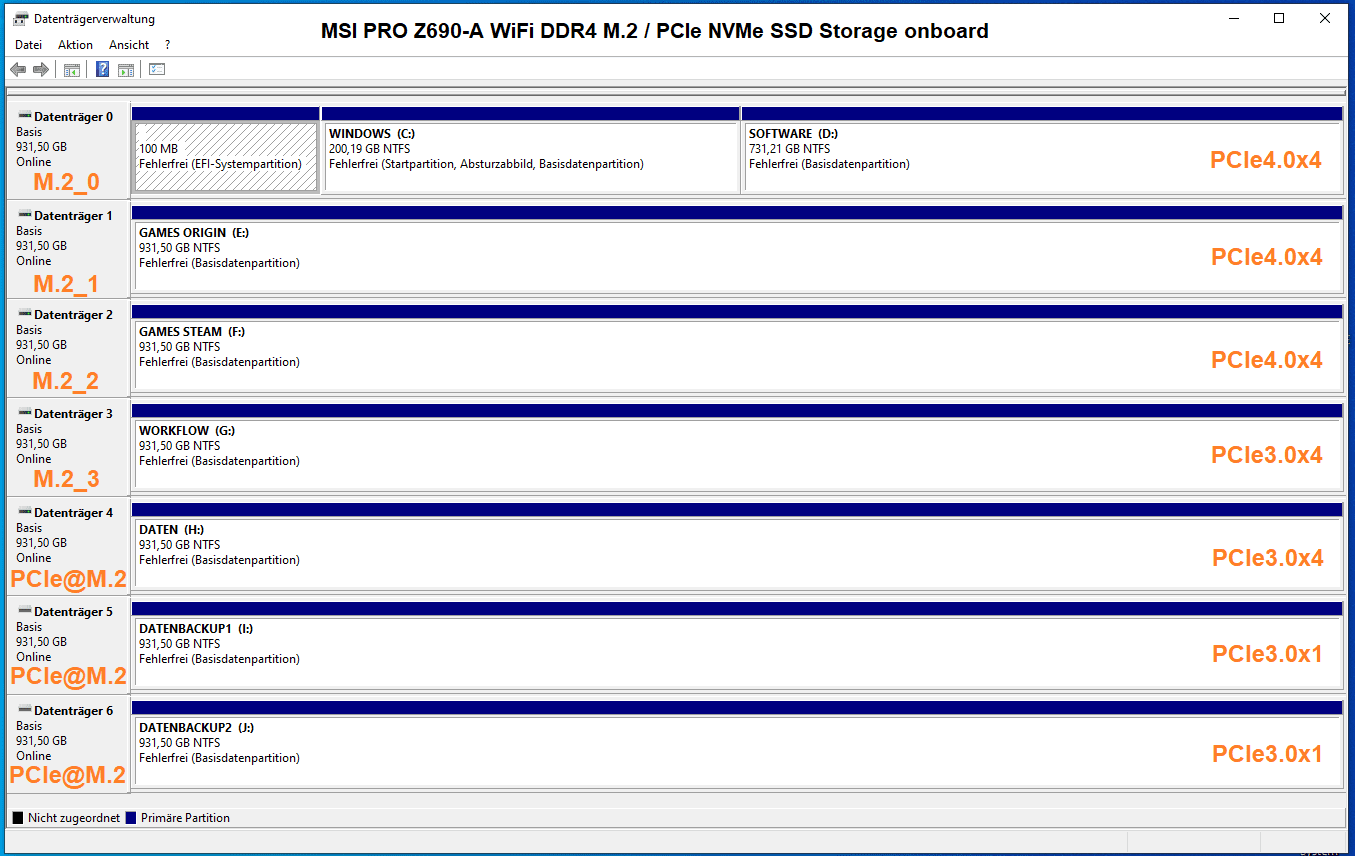The image size is (1355, 856).
Task: Toggle the action pane show/hide icon
Action: pyautogui.click(x=126, y=70)
